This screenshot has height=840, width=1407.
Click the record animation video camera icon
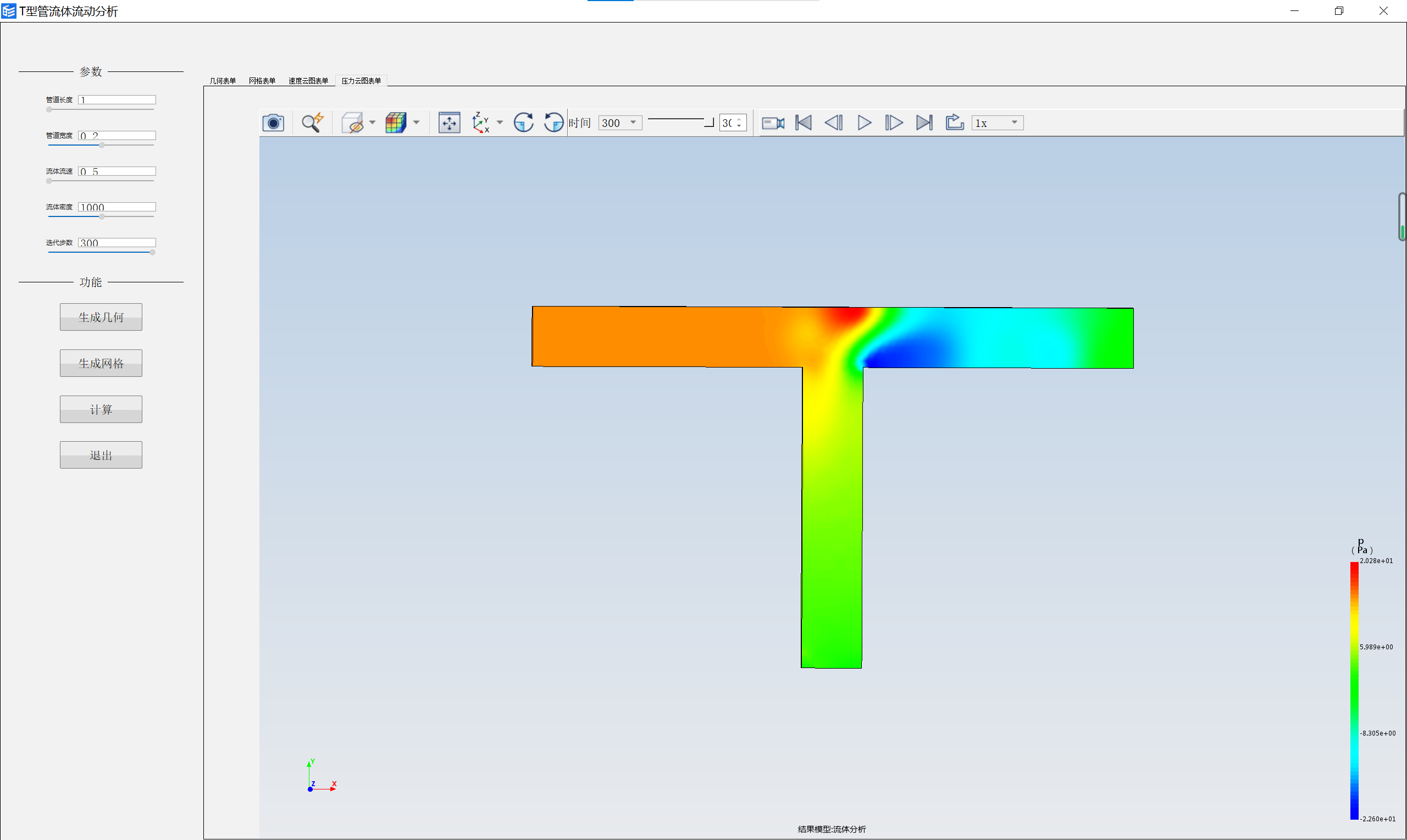point(773,123)
